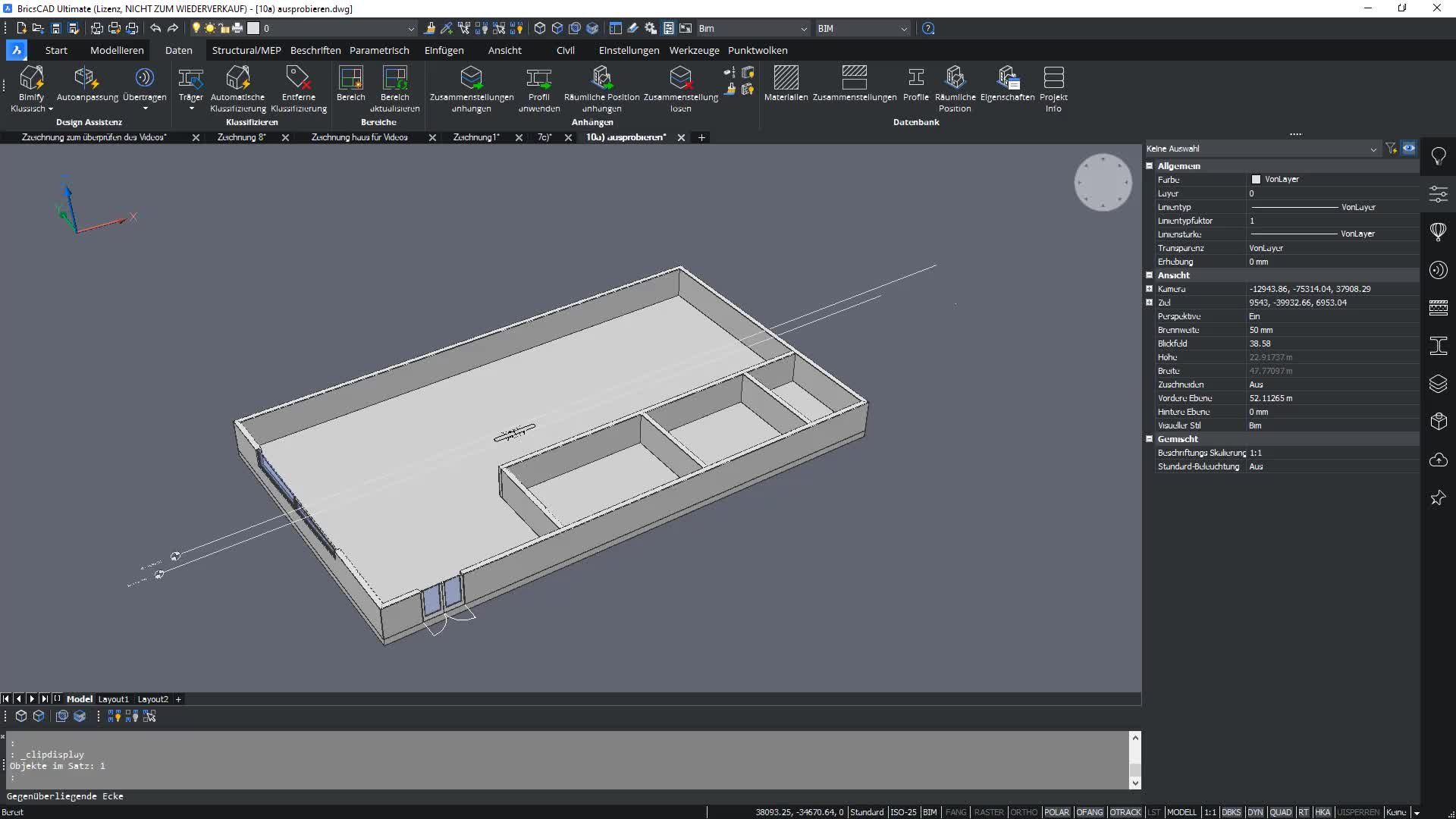Open the Projekt Info tool
This screenshot has width=1456, height=819.
point(1053,79)
